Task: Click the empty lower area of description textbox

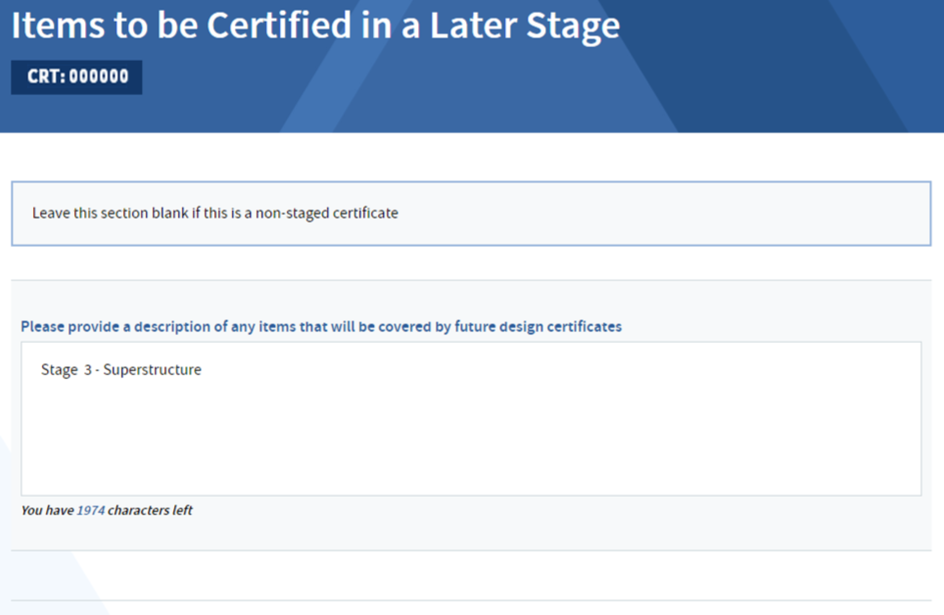Action: tap(471, 445)
